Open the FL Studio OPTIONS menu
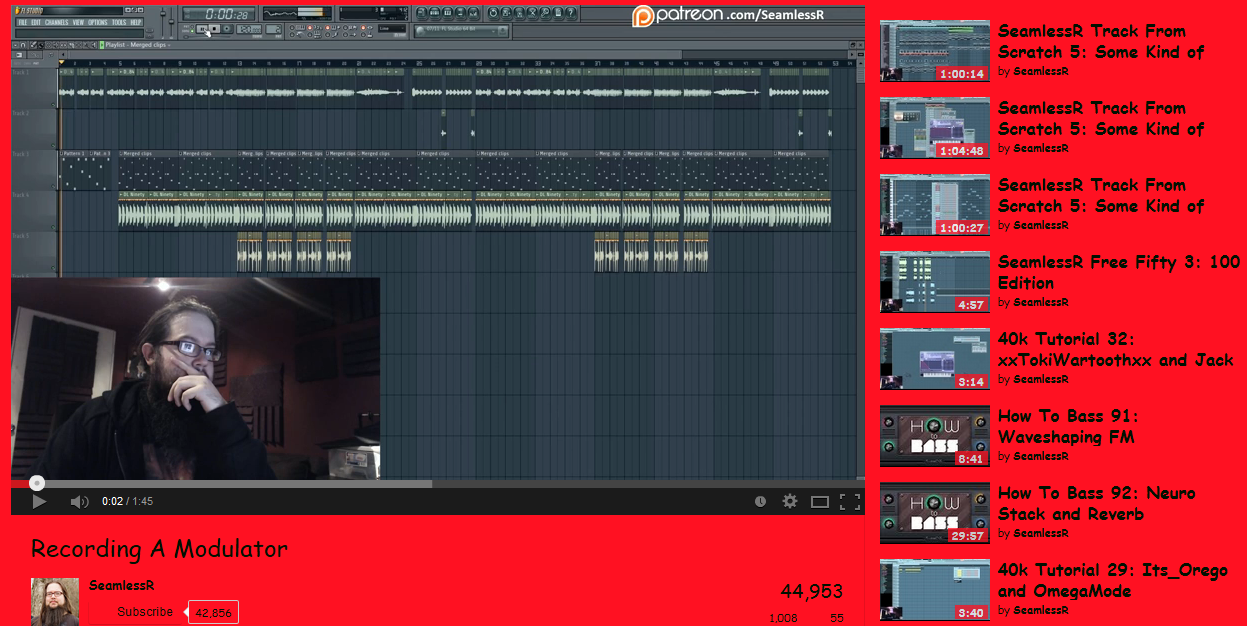Image resolution: width=1247 pixels, height=626 pixels. coord(98,22)
